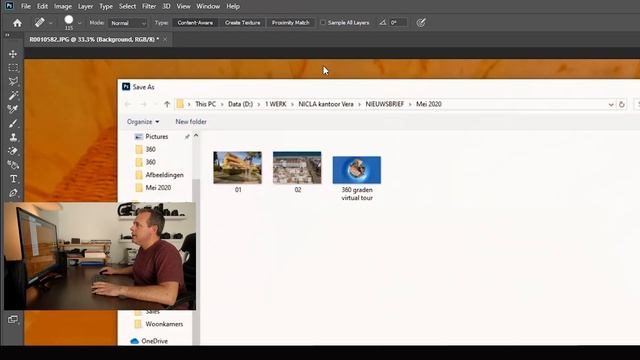The height and width of the screenshot is (360, 640).
Task: Open the Organize dropdown
Action: [x=143, y=122]
